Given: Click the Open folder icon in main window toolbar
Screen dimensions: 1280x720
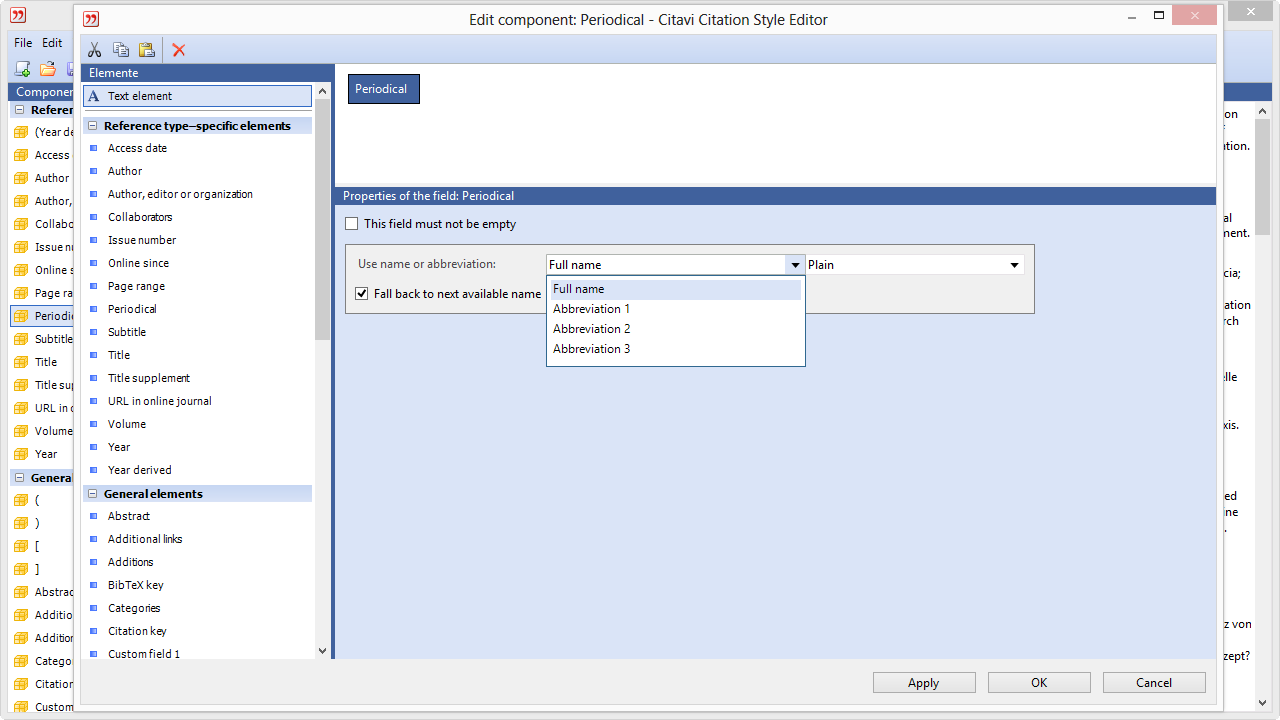Looking at the screenshot, I should 47,69.
